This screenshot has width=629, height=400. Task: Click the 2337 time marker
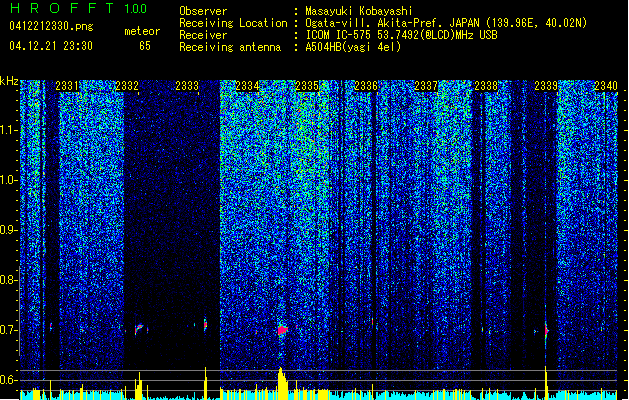[x=426, y=86]
